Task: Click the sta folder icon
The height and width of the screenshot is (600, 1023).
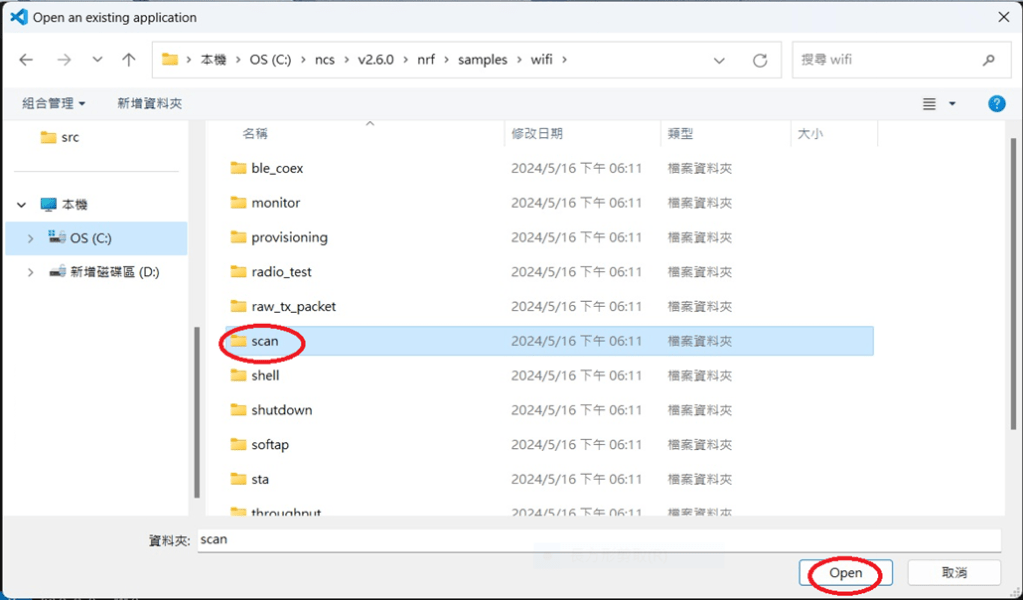Action: click(x=238, y=479)
